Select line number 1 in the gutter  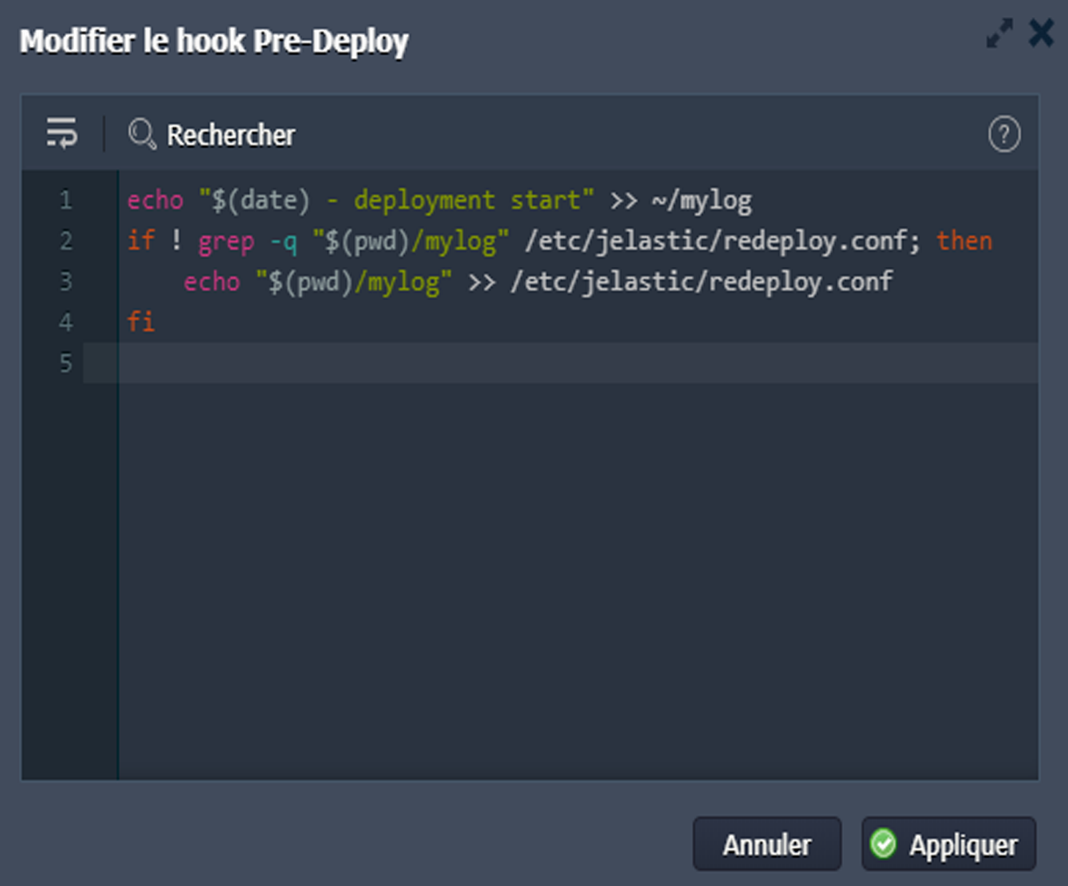(x=65, y=201)
